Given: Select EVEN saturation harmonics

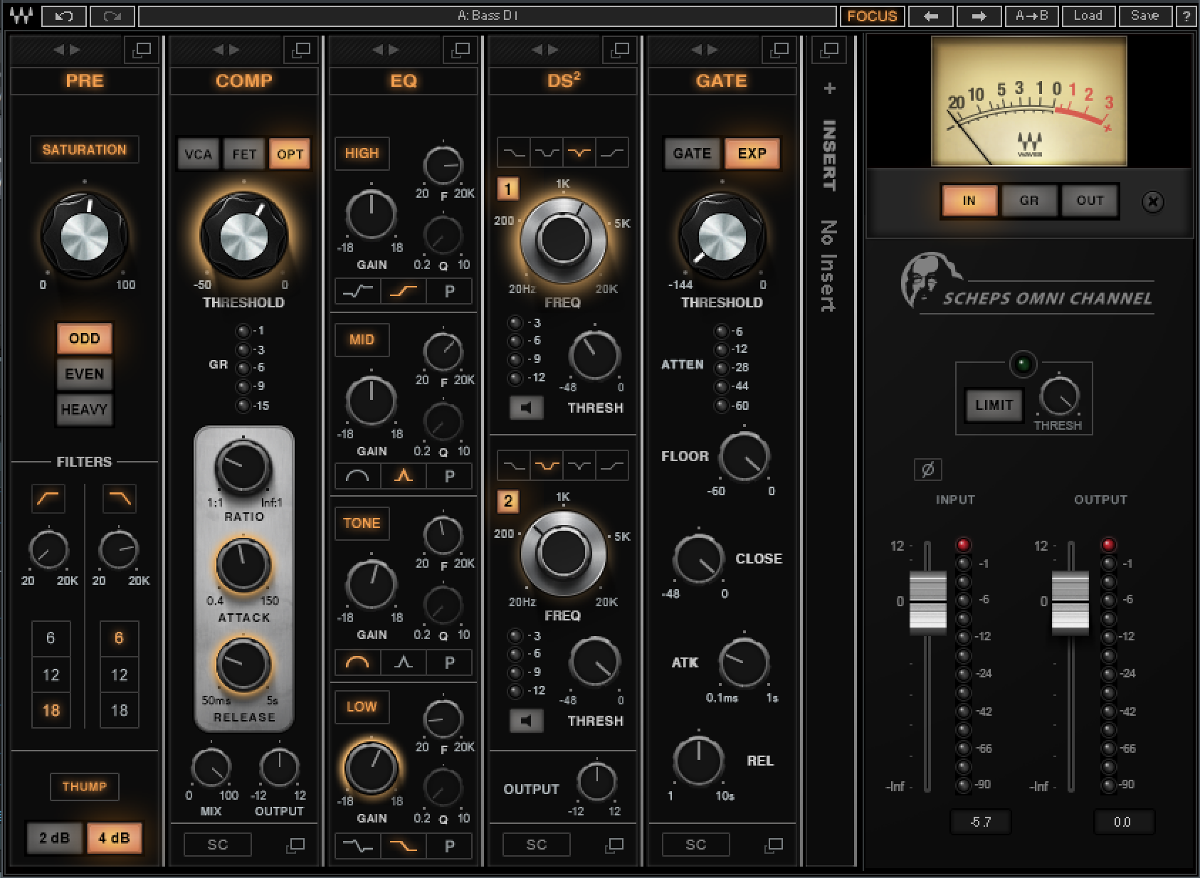Looking at the screenshot, I should pyautogui.click(x=84, y=374).
